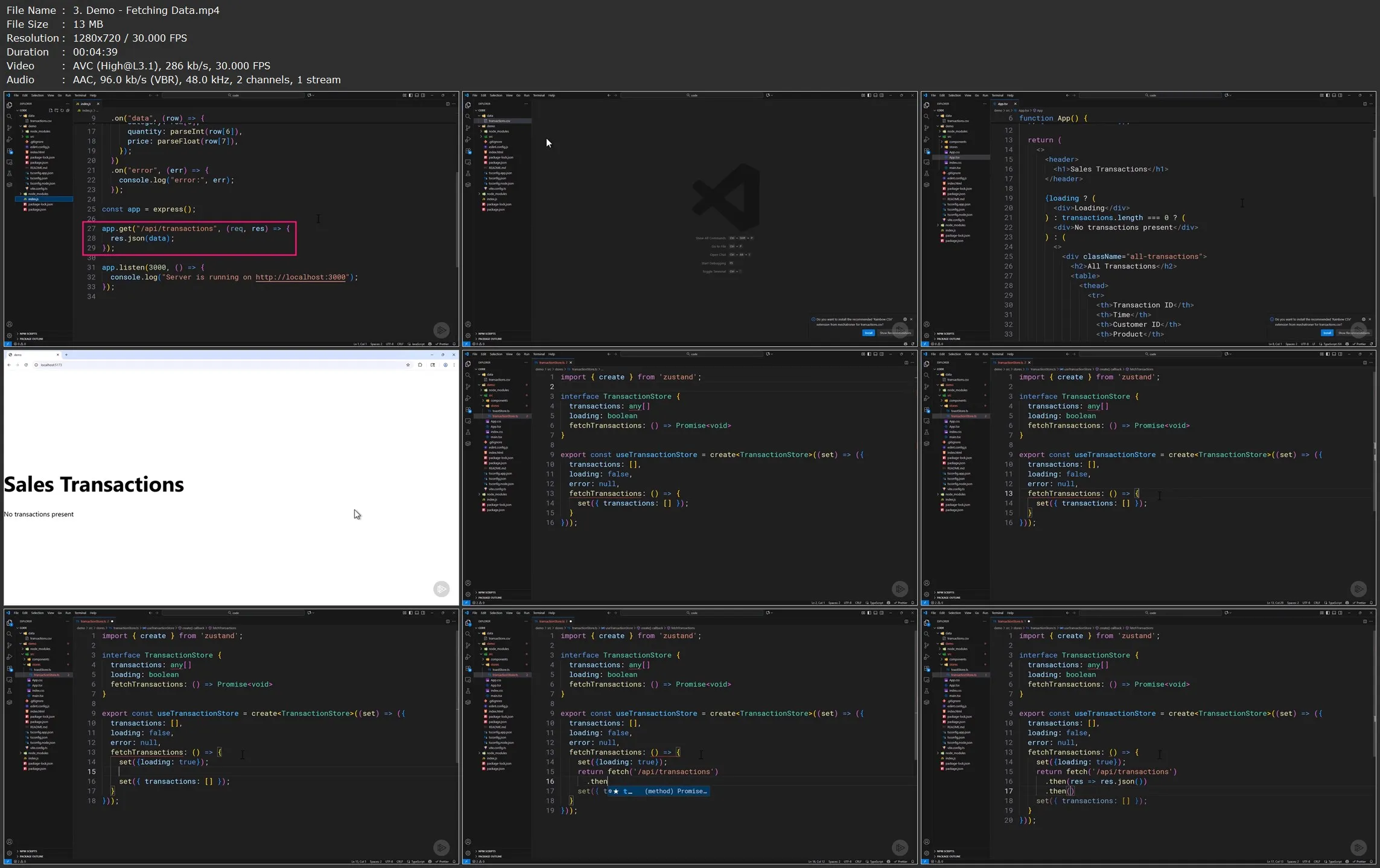The image size is (1380, 868).
Task: Open new browser tab with plus icon
Action: point(66,355)
